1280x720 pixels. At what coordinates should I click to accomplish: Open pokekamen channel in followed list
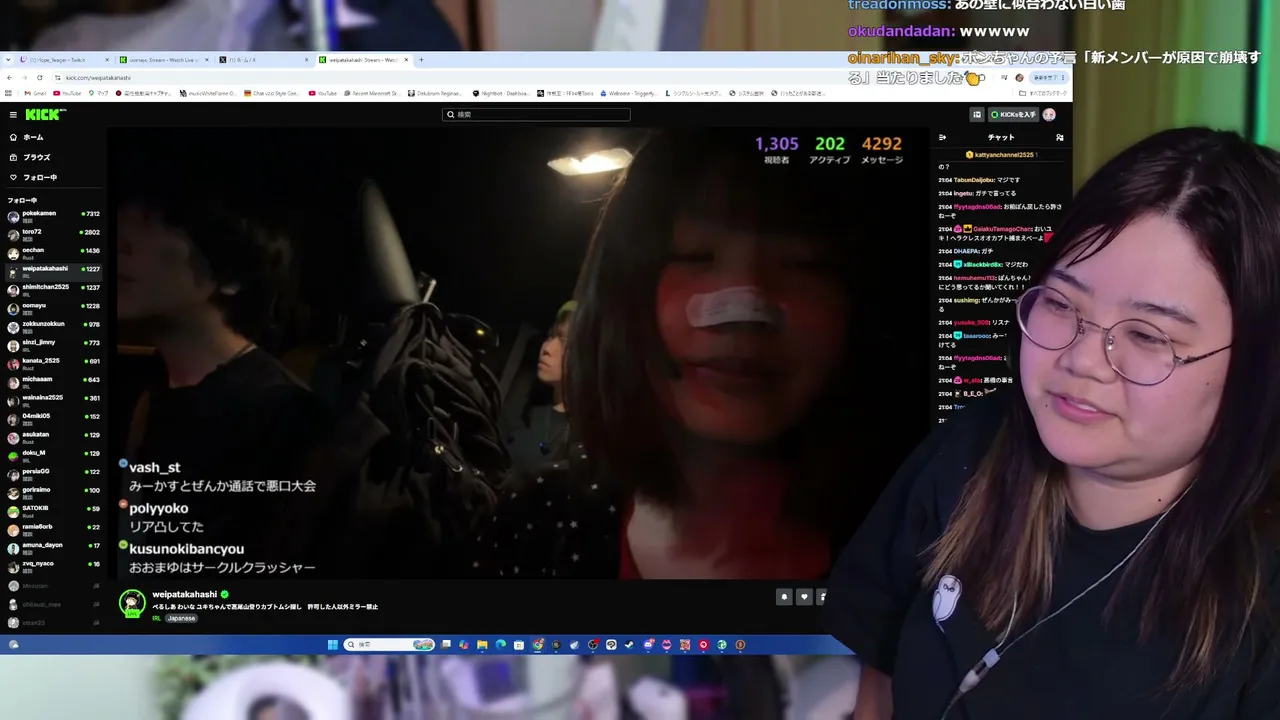tap(54, 215)
